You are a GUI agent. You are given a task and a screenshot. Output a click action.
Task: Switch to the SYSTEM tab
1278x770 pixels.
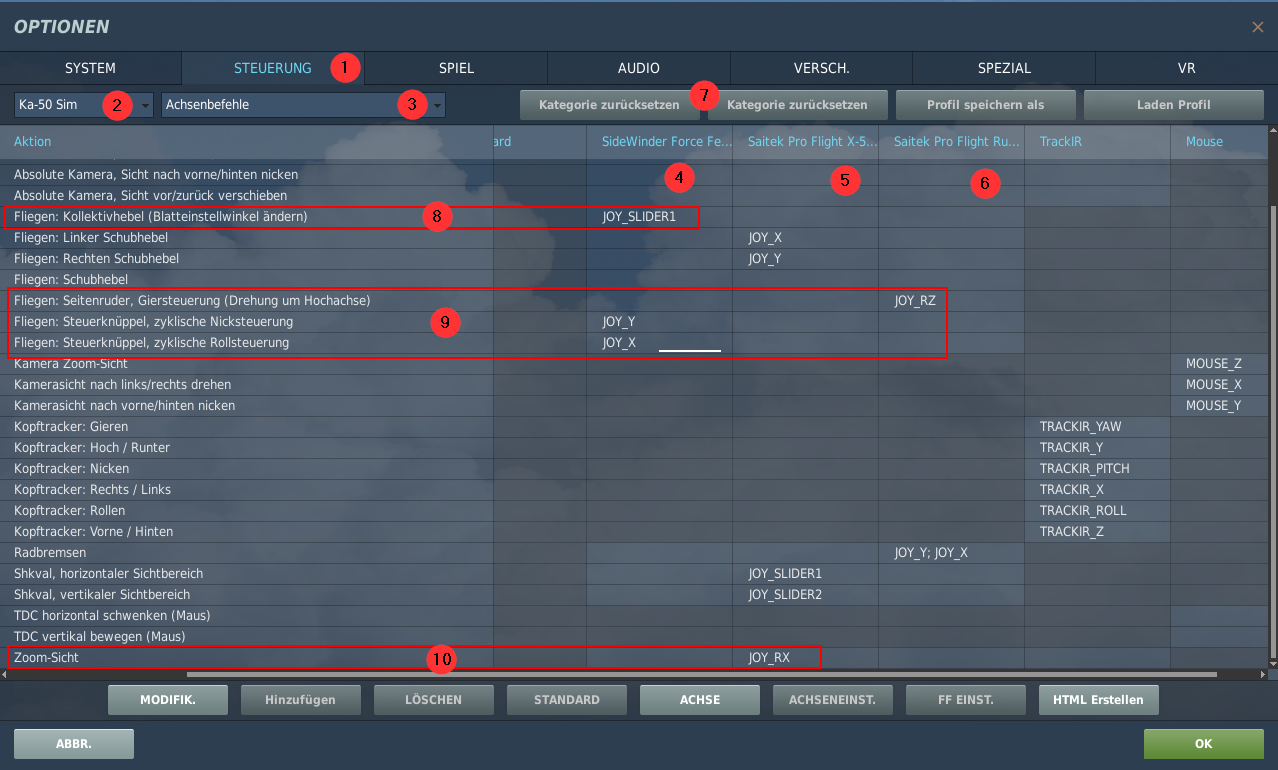[90, 68]
